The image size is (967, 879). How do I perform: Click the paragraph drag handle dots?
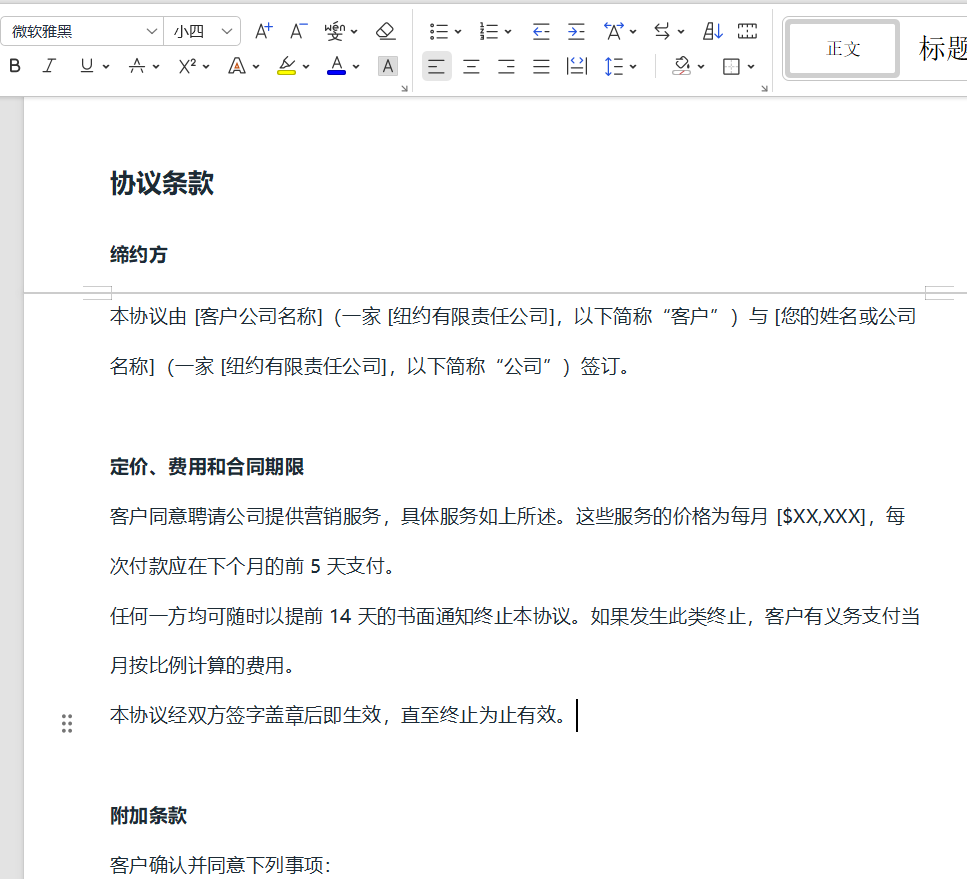pyautogui.click(x=67, y=723)
